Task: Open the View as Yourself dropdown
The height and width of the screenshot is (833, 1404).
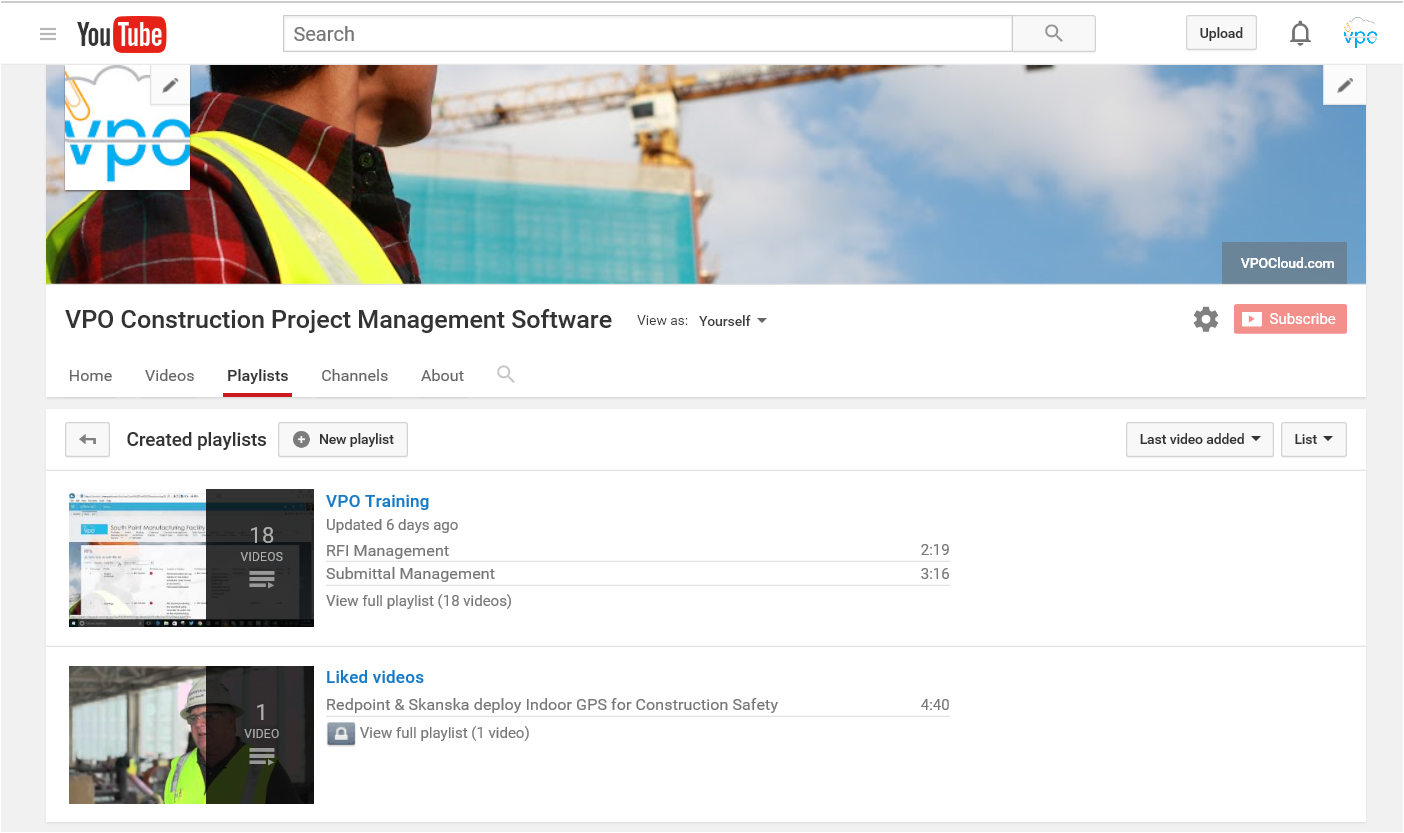Action: coord(732,320)
